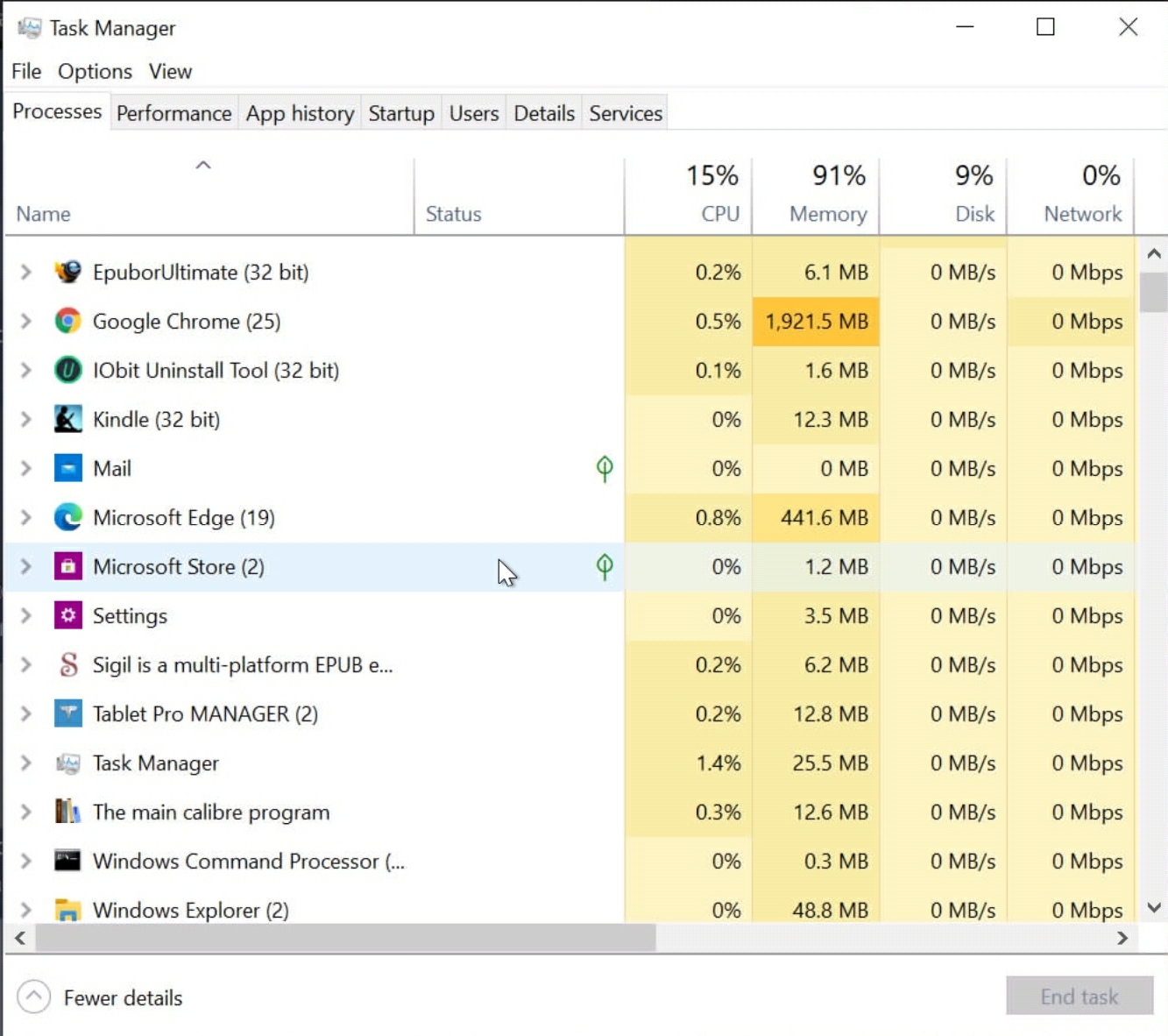Sort processes by Disk column
The height and width of the screenshot is (1036, 1168).
[x=943, y=196]
